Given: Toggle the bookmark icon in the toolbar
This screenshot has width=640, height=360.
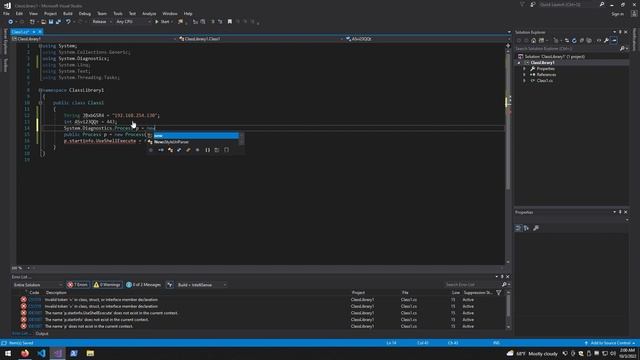Looking at the screenshot, I should (x=230, y=22).
